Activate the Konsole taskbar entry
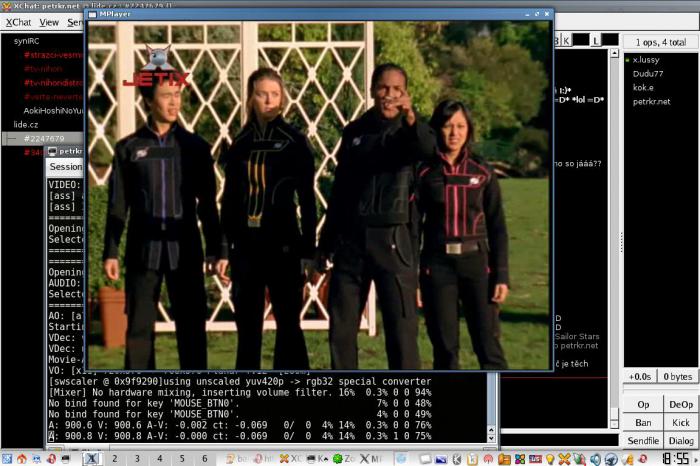 [x=317, y=458]
